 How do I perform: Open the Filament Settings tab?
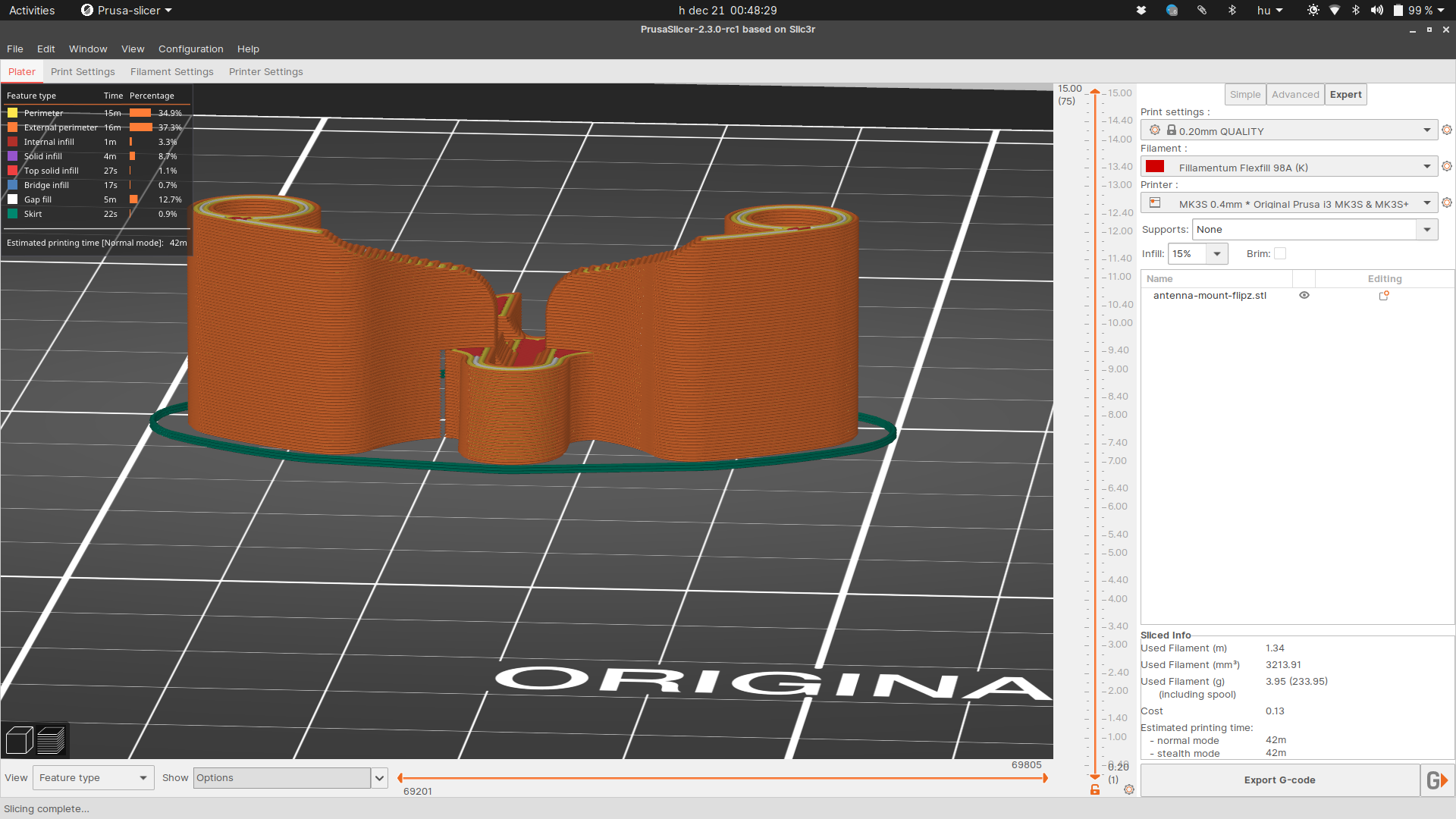(x=172, y=72)
